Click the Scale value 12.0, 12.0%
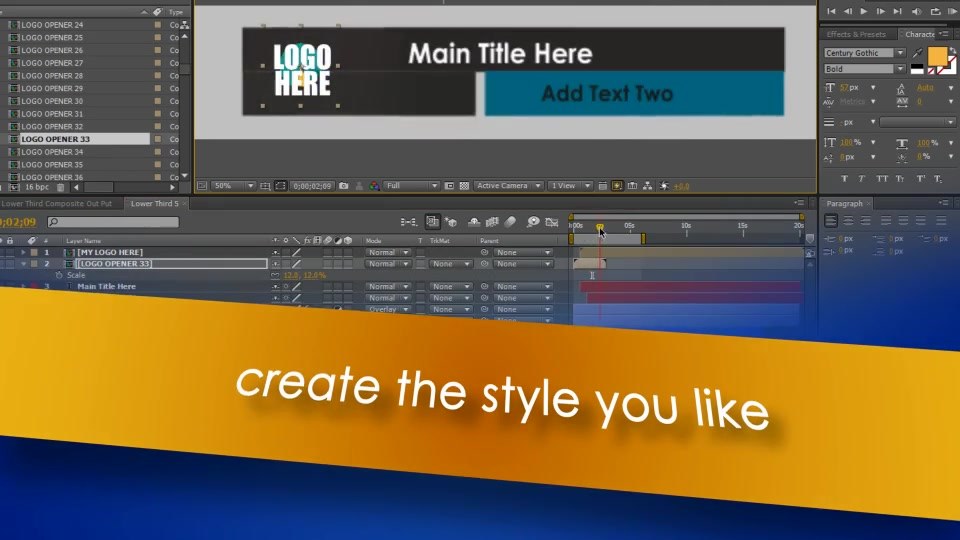This screenshot has height=540, width=960. [305, 276]
